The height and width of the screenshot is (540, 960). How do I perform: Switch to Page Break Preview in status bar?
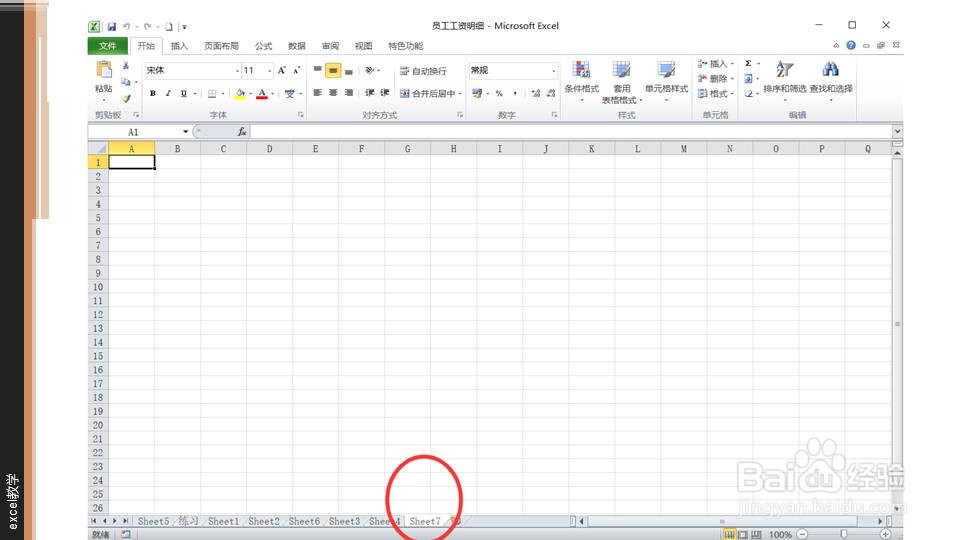(757, 534)
